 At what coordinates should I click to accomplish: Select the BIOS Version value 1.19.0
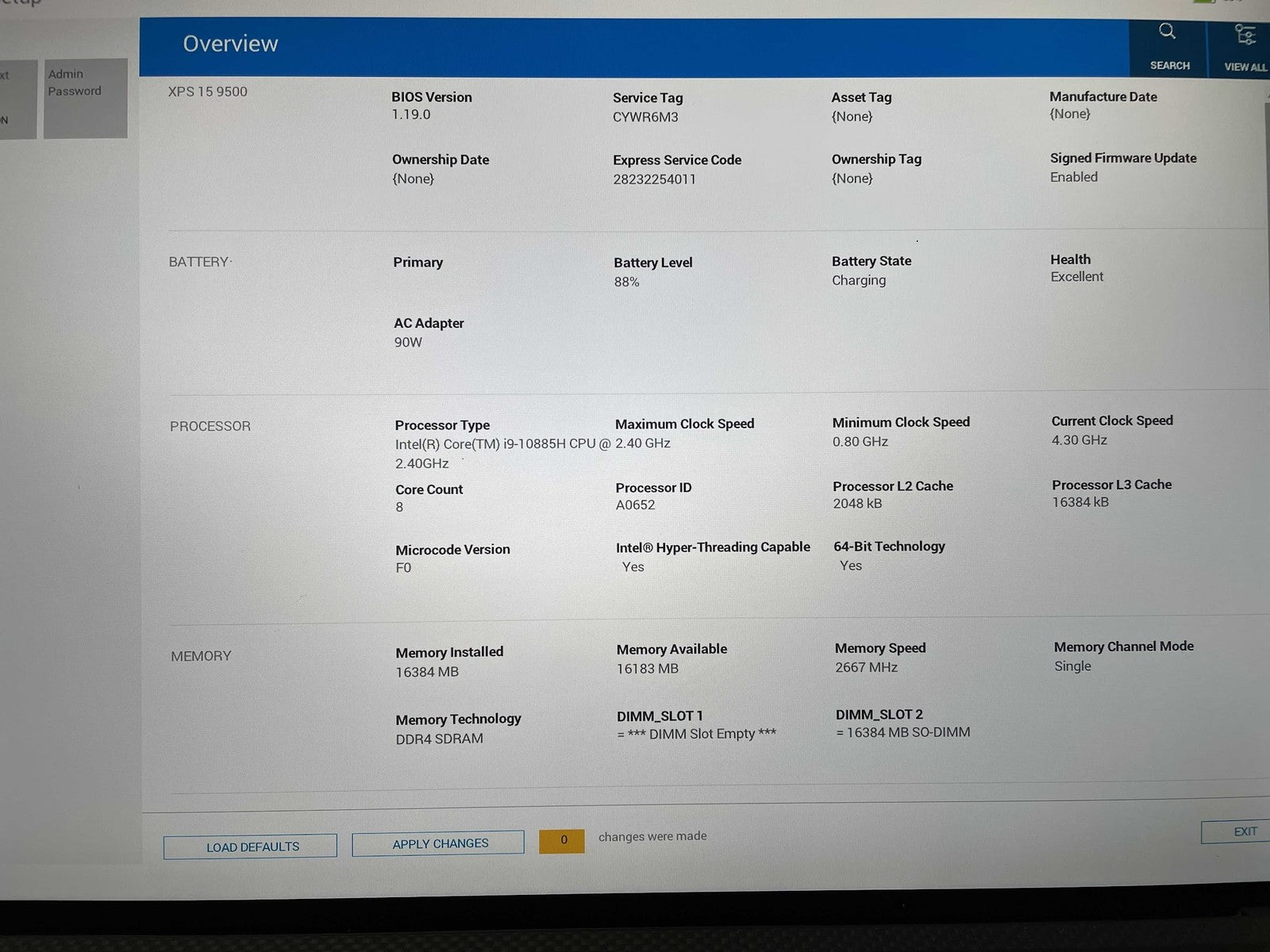pos(411,114)
